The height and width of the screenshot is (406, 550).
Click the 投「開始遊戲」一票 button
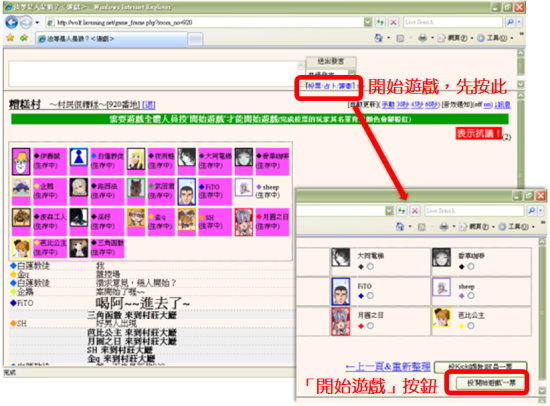tap(491, 383)
